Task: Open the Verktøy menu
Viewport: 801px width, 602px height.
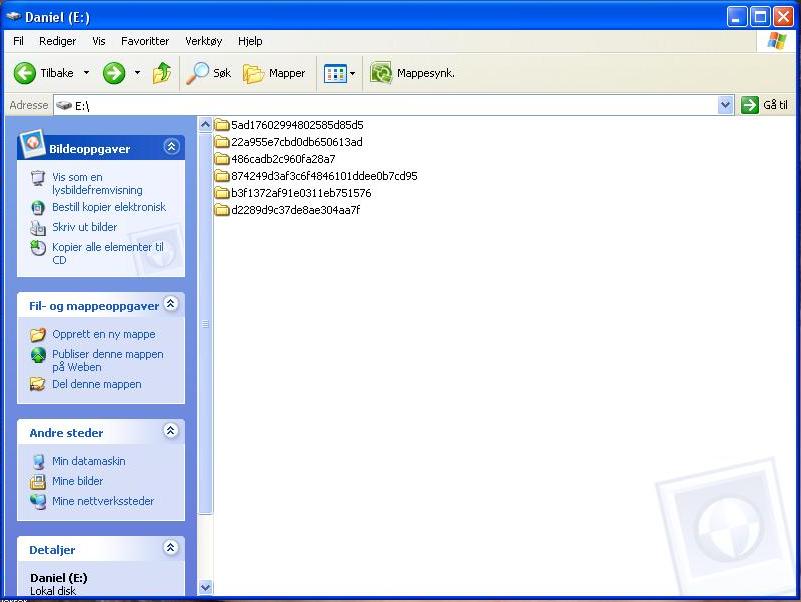Action: (x=203, y=41)
